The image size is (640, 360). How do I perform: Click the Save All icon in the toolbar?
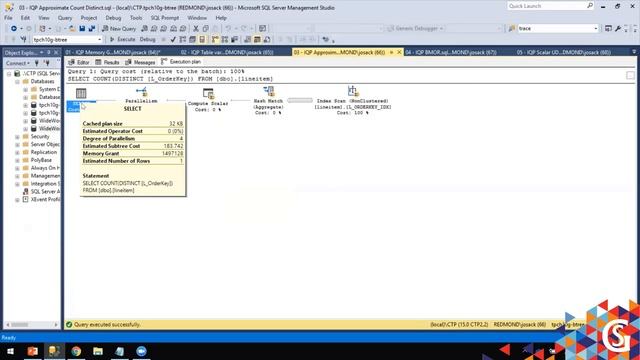pyautogui.click(x=92, y=29)
